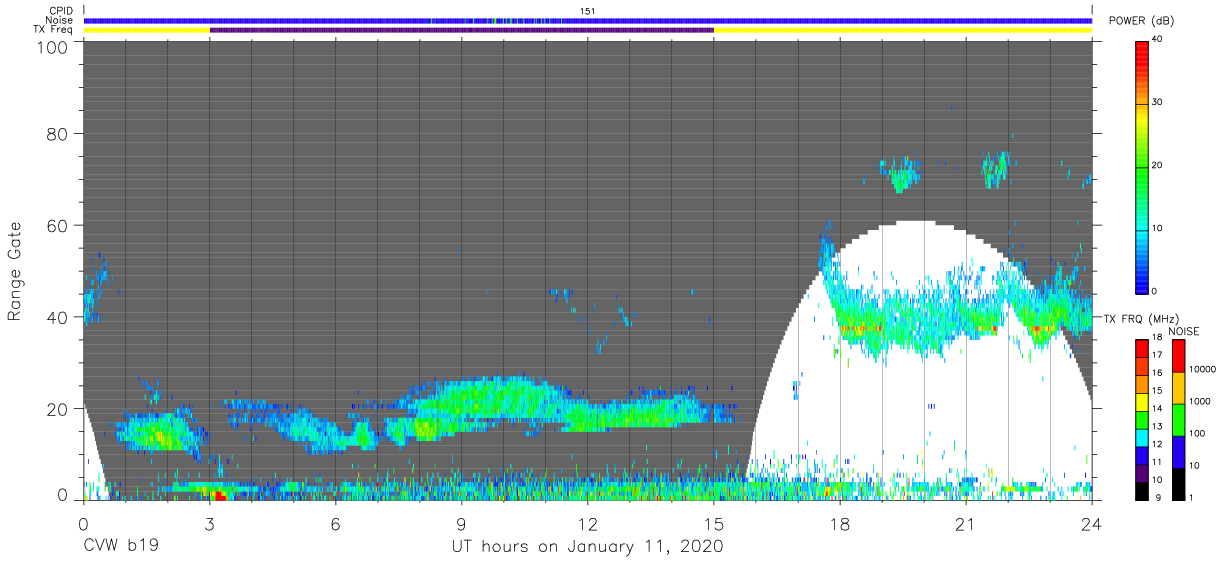Click the NOISE legend title

click(1183, 331)
